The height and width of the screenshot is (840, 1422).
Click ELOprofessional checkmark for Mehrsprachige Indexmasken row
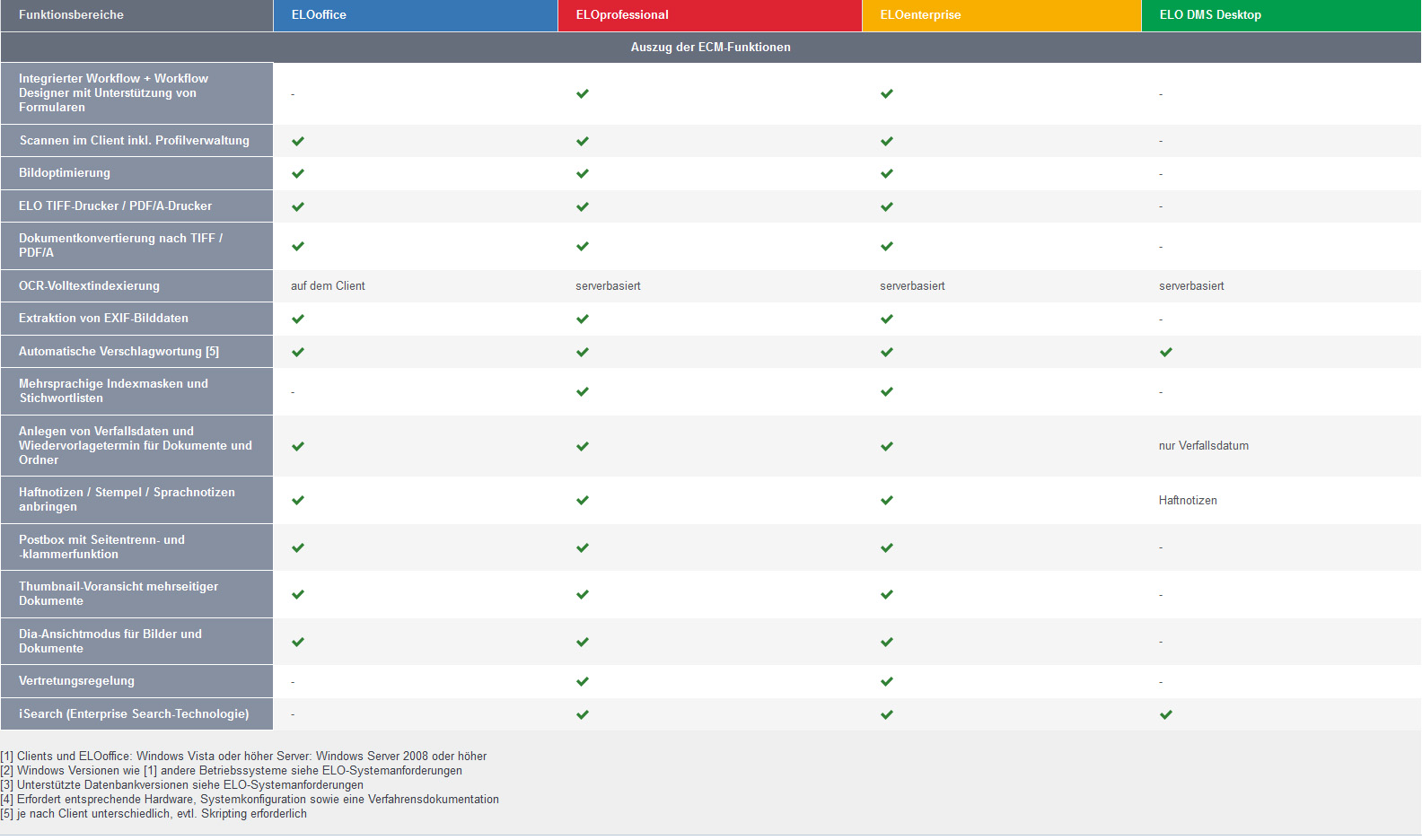(583, 391)
